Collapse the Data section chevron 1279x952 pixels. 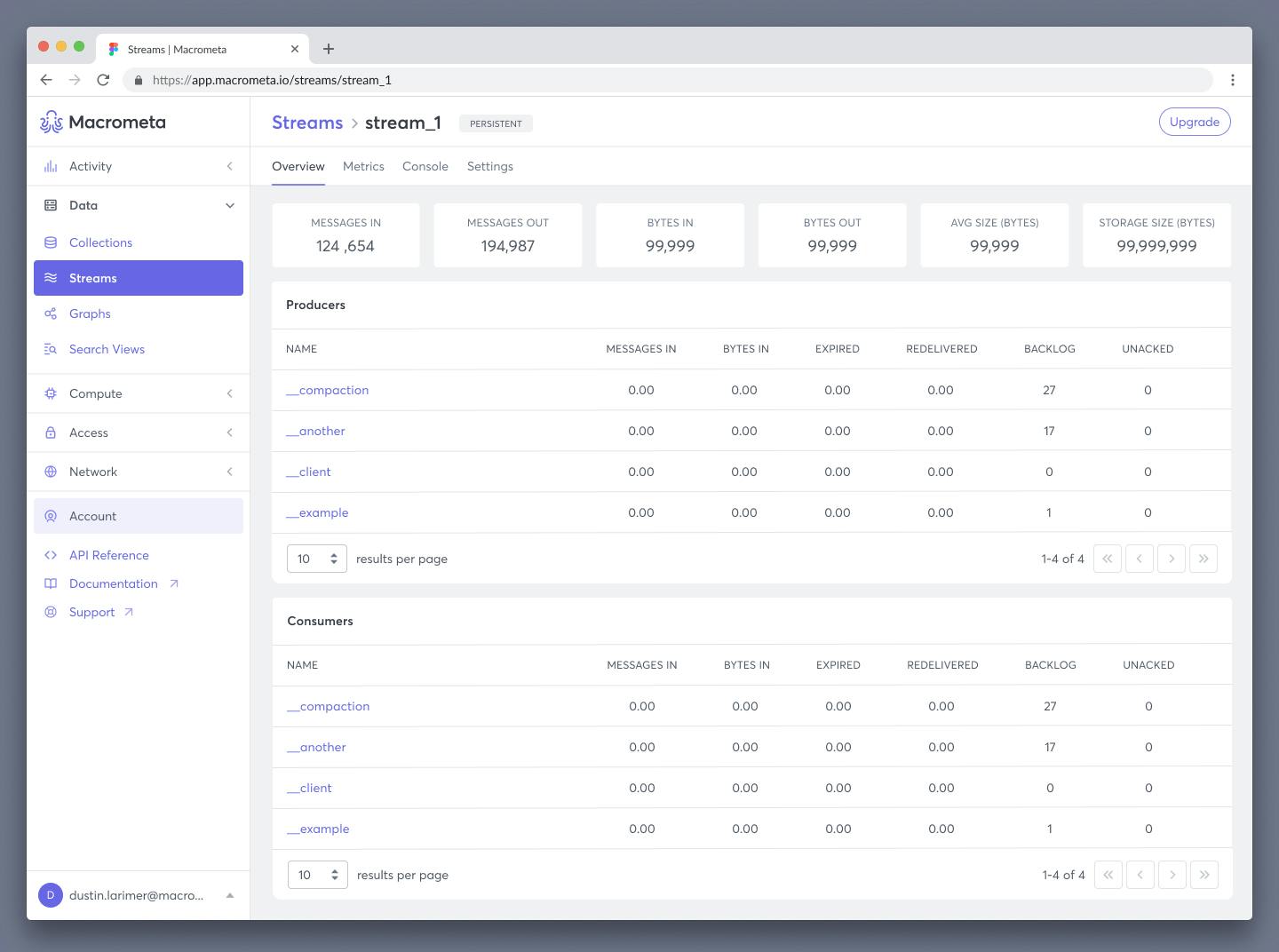tap(230, 205)
